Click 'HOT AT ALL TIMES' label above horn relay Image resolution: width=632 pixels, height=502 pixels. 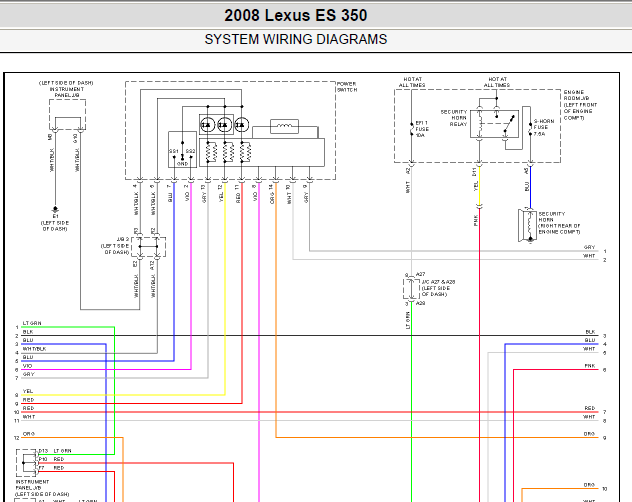click(x=497, y=82)
